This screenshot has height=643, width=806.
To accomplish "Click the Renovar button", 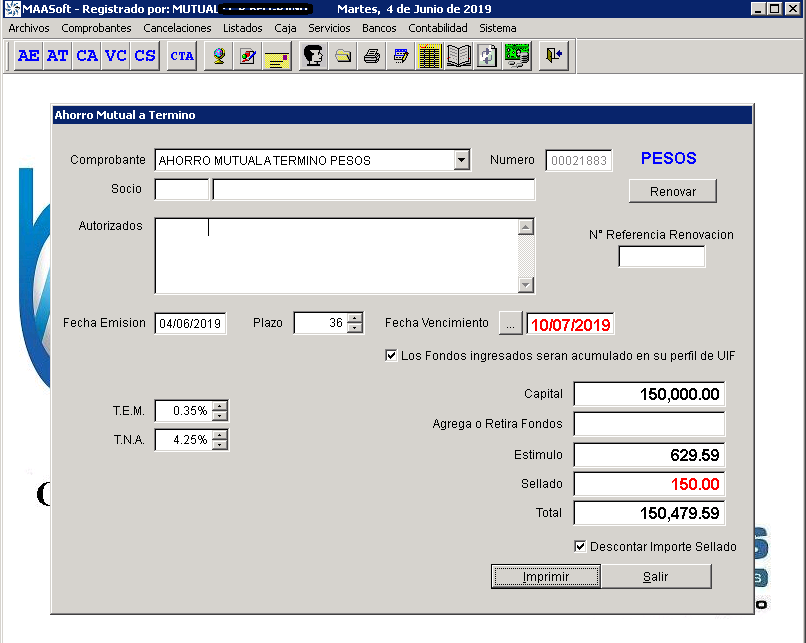I will coord(672,190).
